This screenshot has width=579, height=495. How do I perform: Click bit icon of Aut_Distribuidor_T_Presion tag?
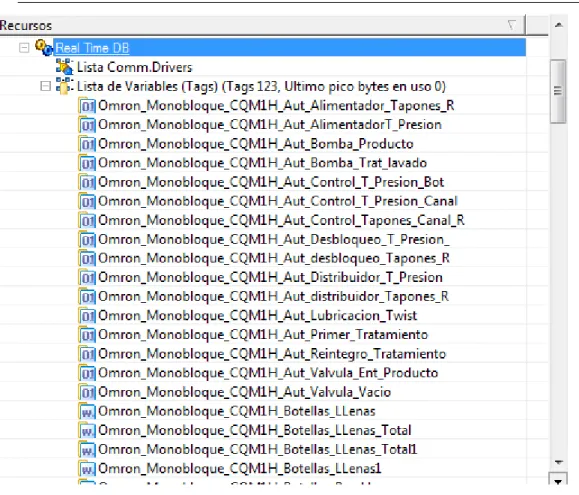[88, 278]
